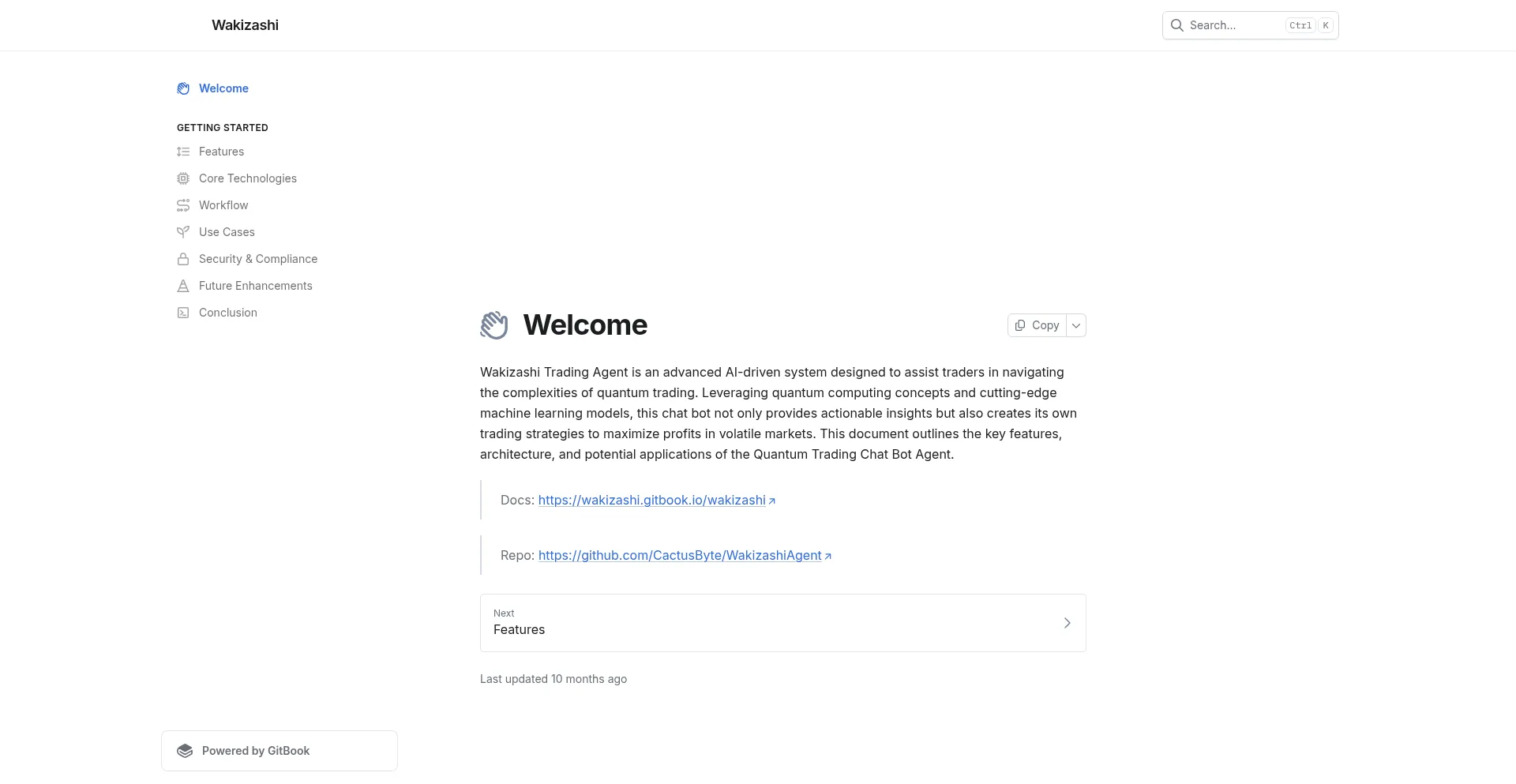Open the Use Cases sidebar item

point(227,232)
